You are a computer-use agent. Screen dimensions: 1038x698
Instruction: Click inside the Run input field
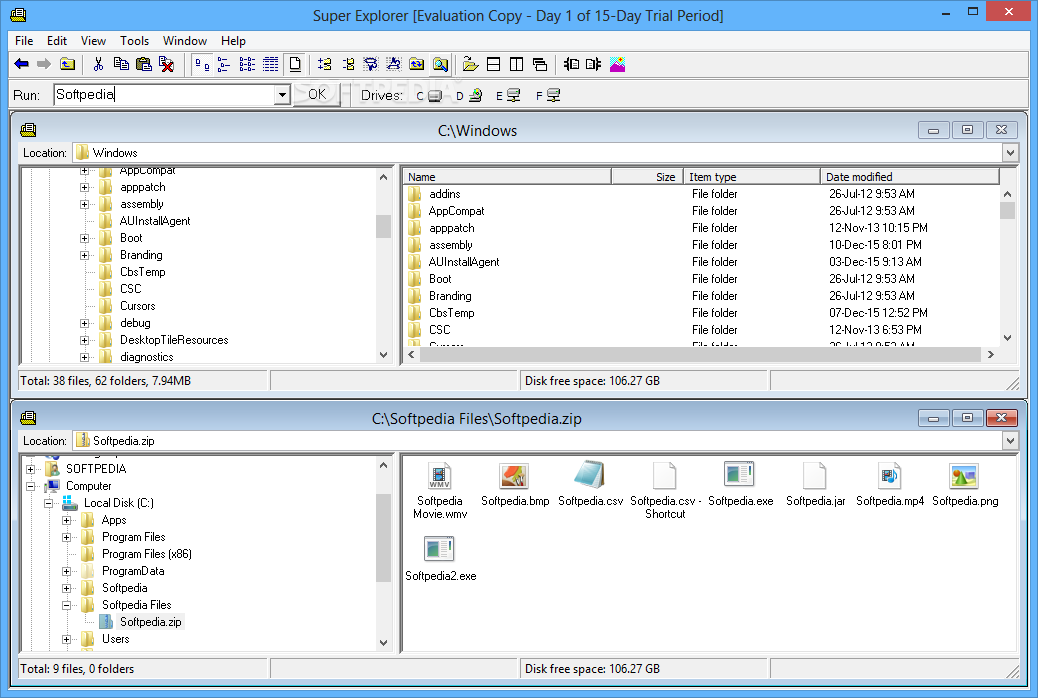164,95
